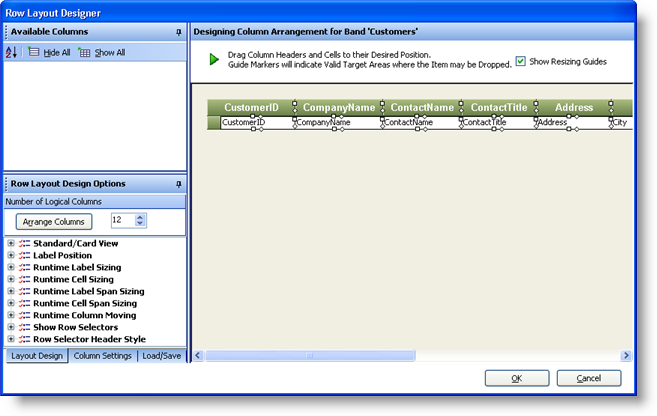Viewport: 657px width, 416px height.
Task: Cancel the Row Layout Designer dialog
Action: click(589, 379)
